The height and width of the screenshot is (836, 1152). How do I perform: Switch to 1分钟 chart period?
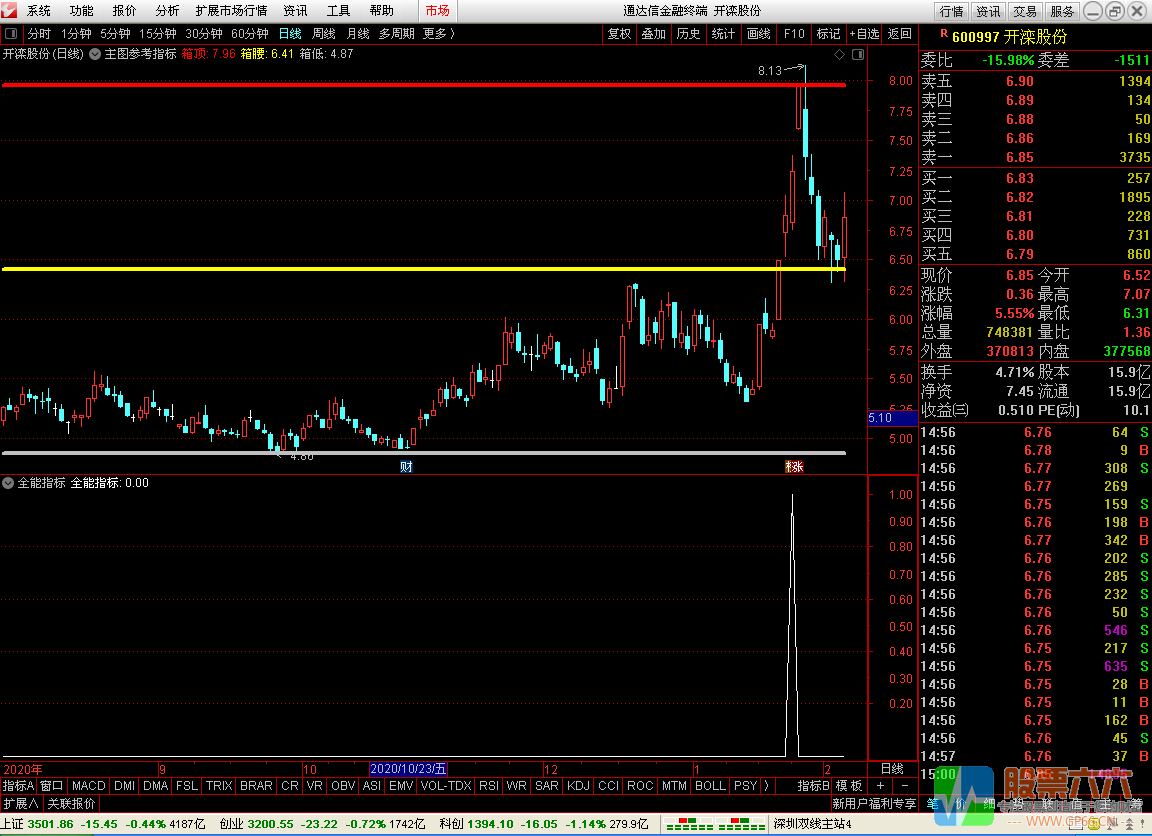coord(76,34)
